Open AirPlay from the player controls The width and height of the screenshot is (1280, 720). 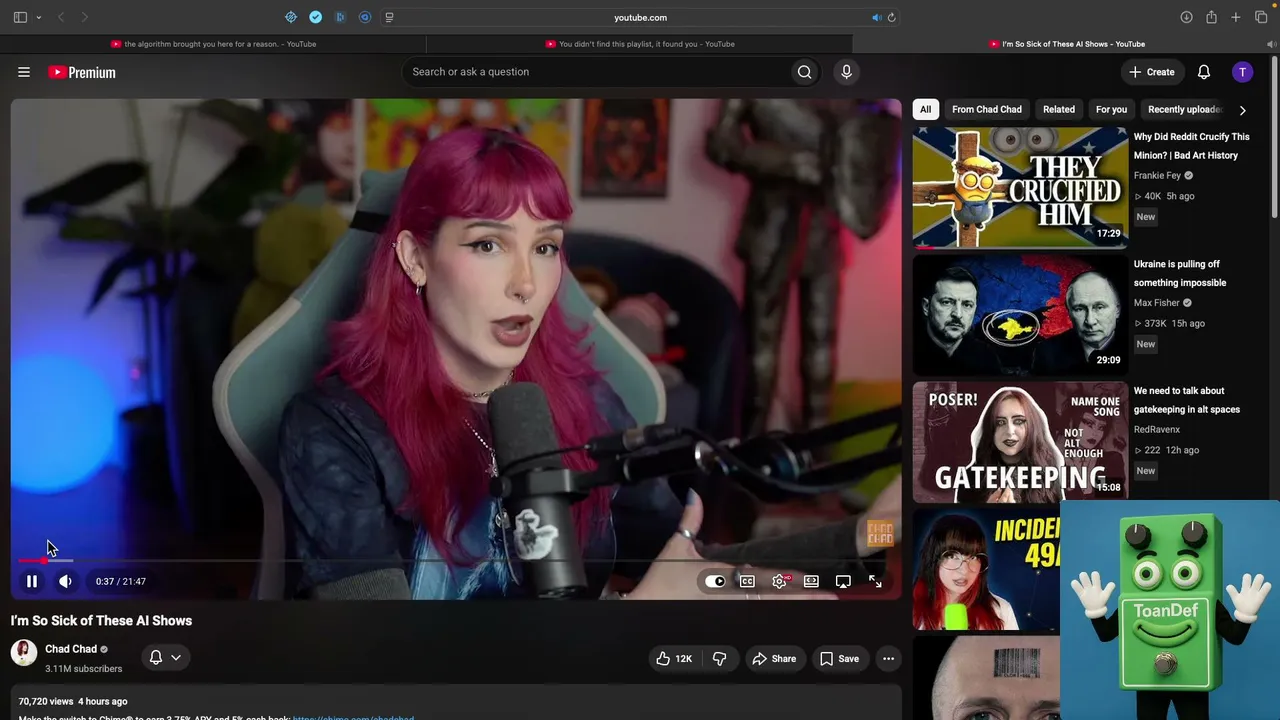pos(843,581)
